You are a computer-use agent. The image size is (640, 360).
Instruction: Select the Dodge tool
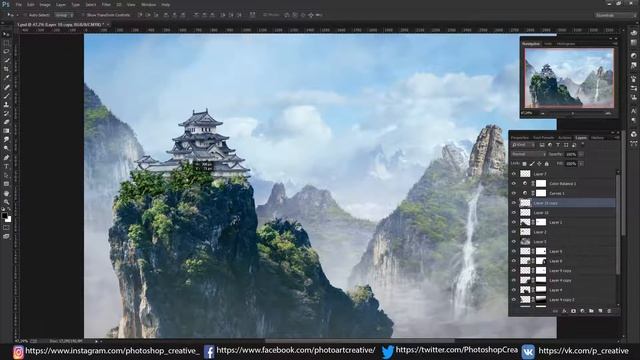click(6, 148)
